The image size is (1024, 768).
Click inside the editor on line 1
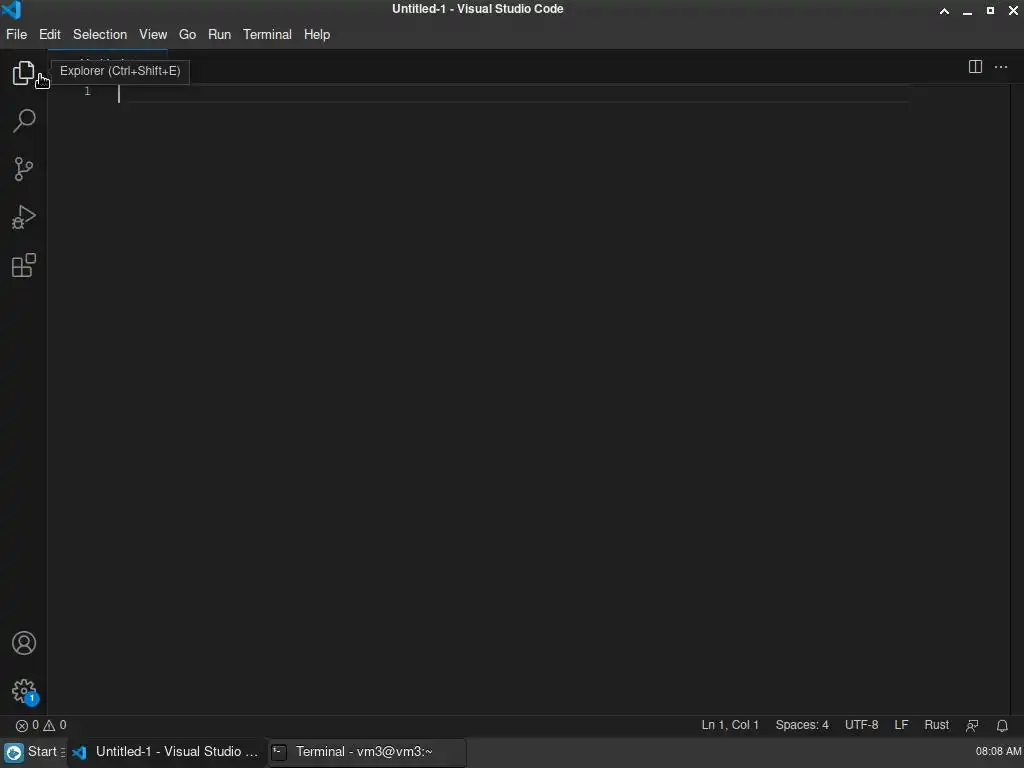pyautogui.click(x=513, y=93)
